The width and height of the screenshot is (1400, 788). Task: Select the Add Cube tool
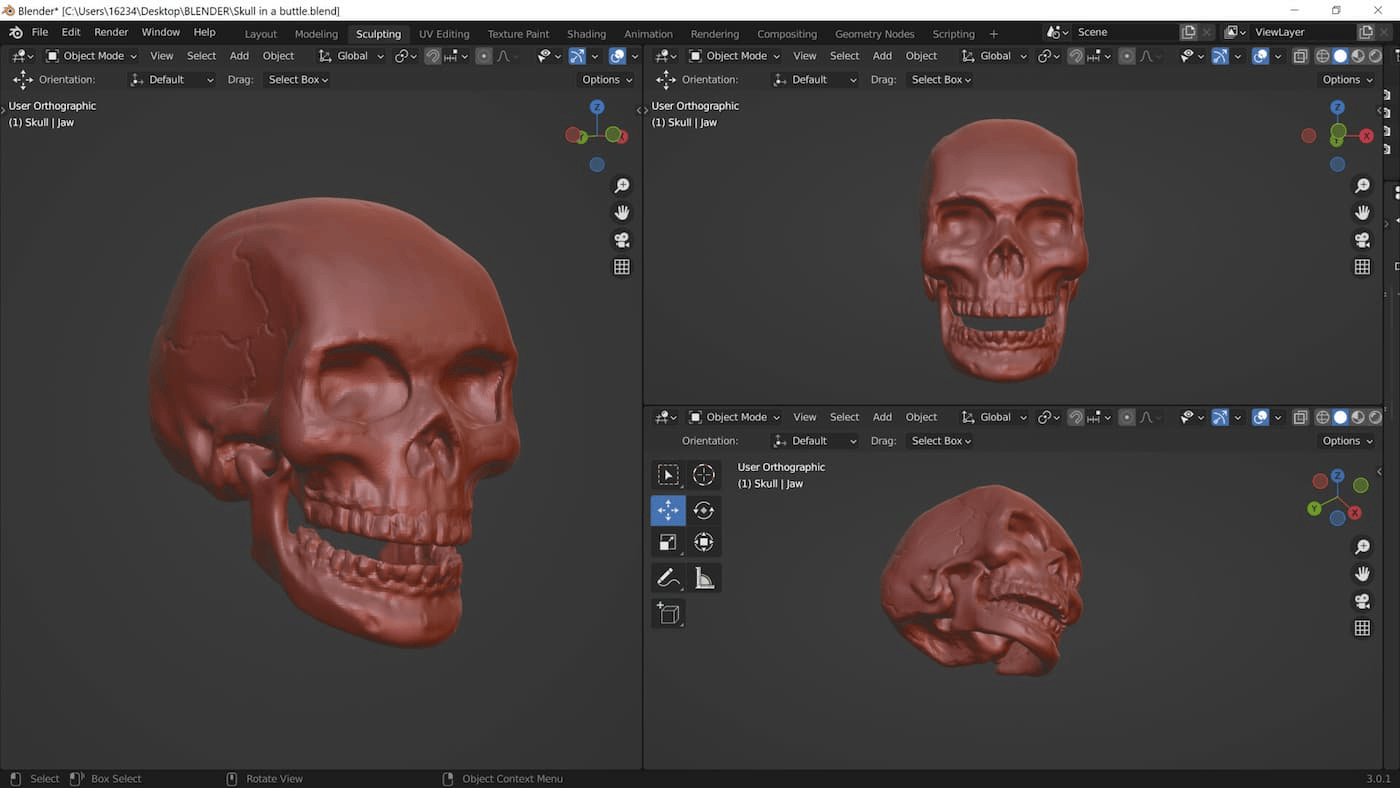coord(668,613)
